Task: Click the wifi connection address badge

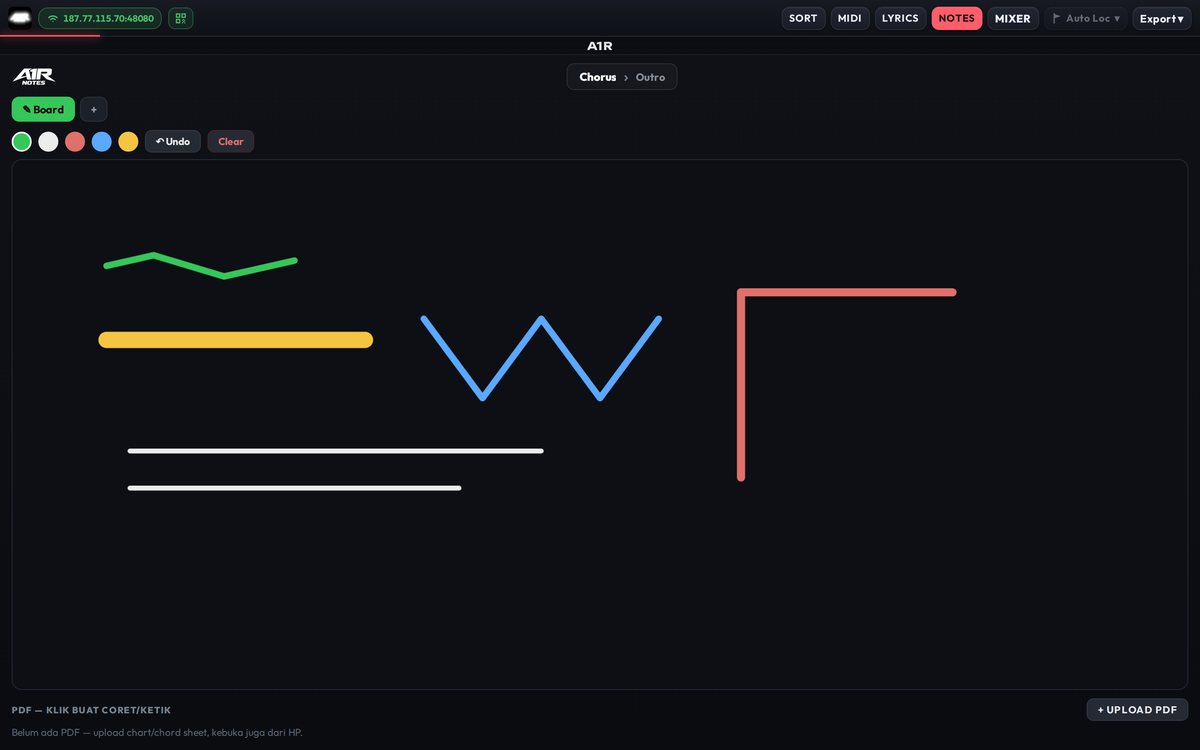Action: tap(100, 18)
